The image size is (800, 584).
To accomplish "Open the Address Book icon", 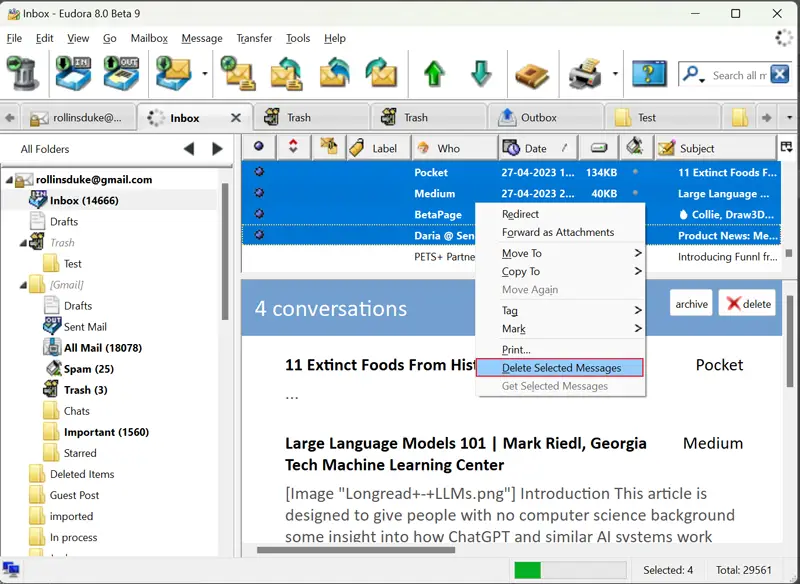I will (532, 75).
